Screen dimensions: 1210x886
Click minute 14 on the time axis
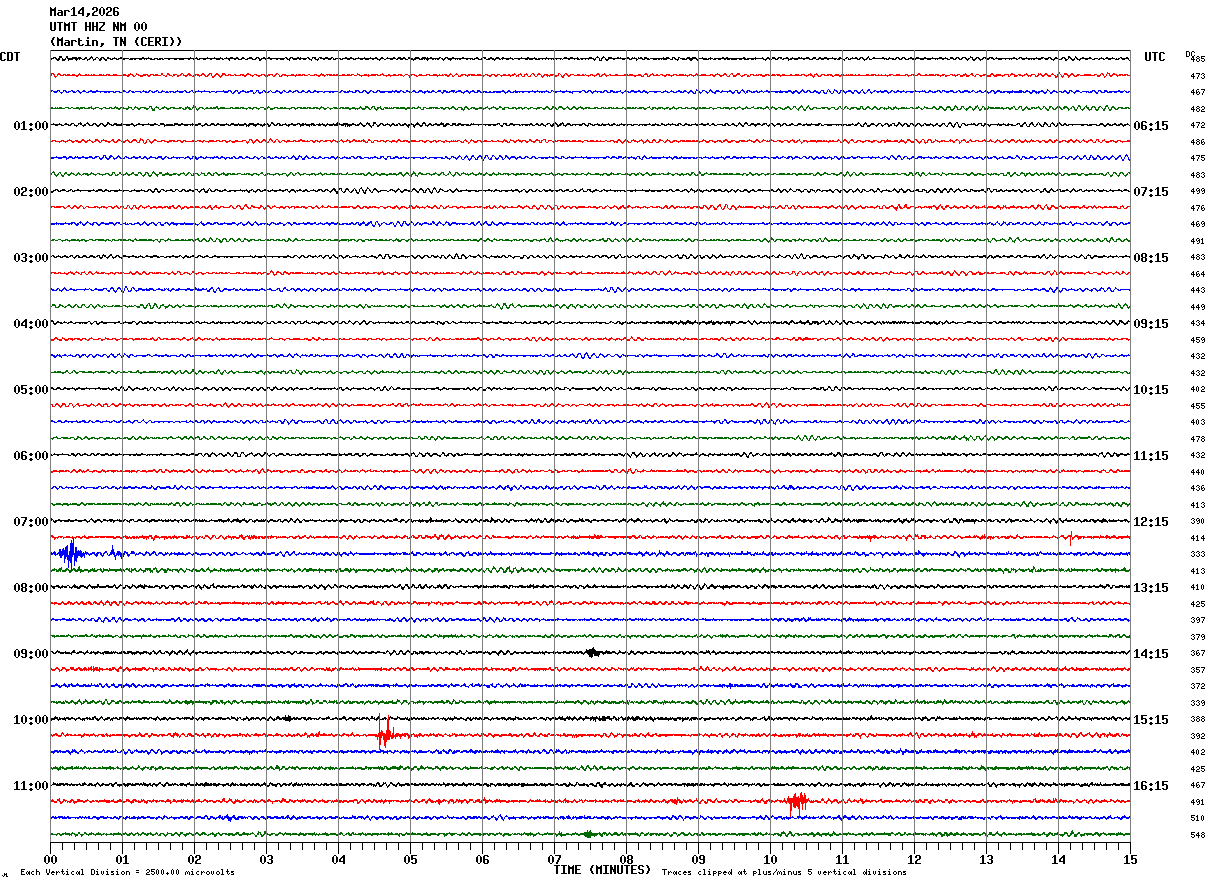1058,859
